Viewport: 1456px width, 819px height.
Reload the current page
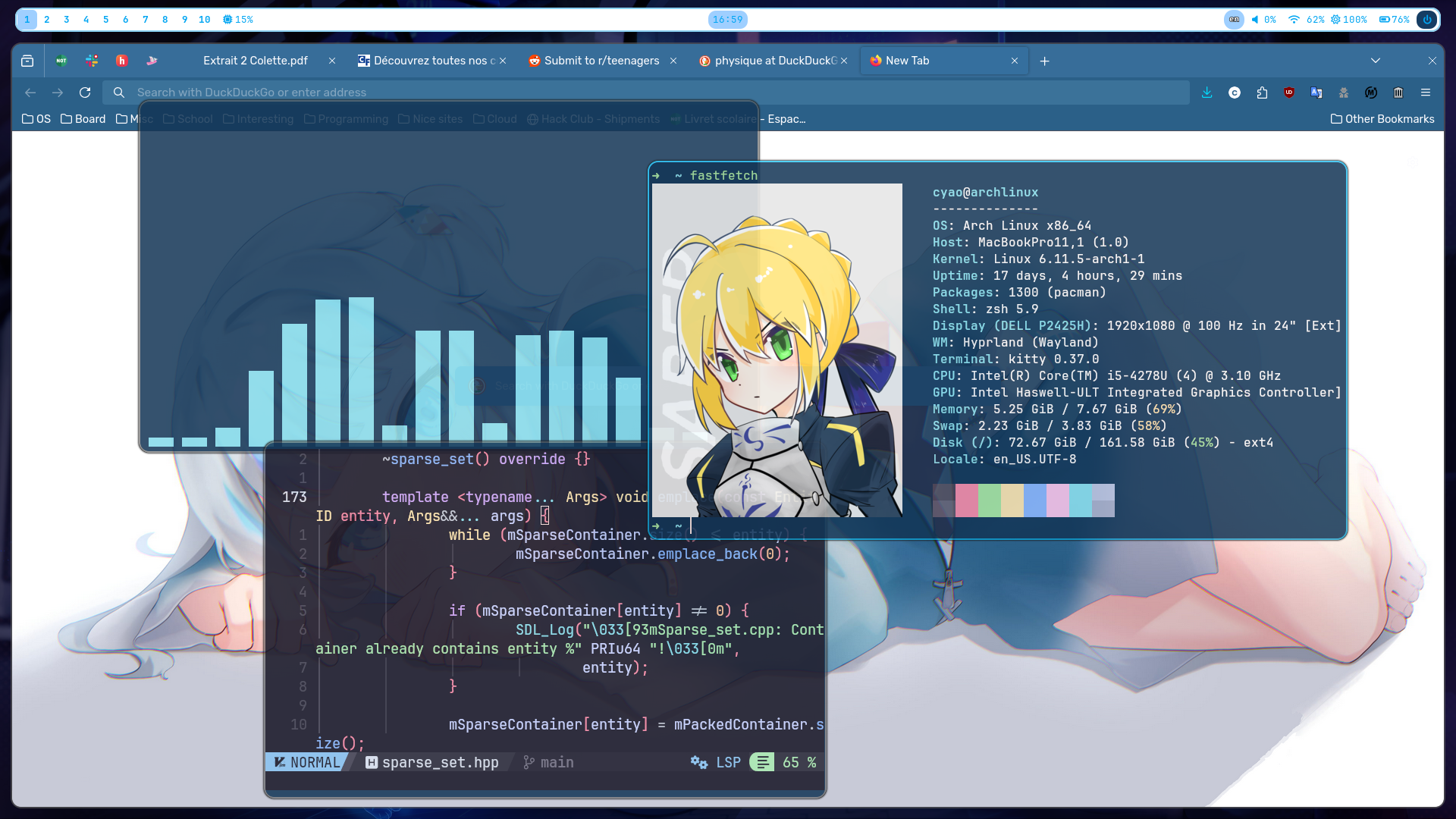pos(85,93)
